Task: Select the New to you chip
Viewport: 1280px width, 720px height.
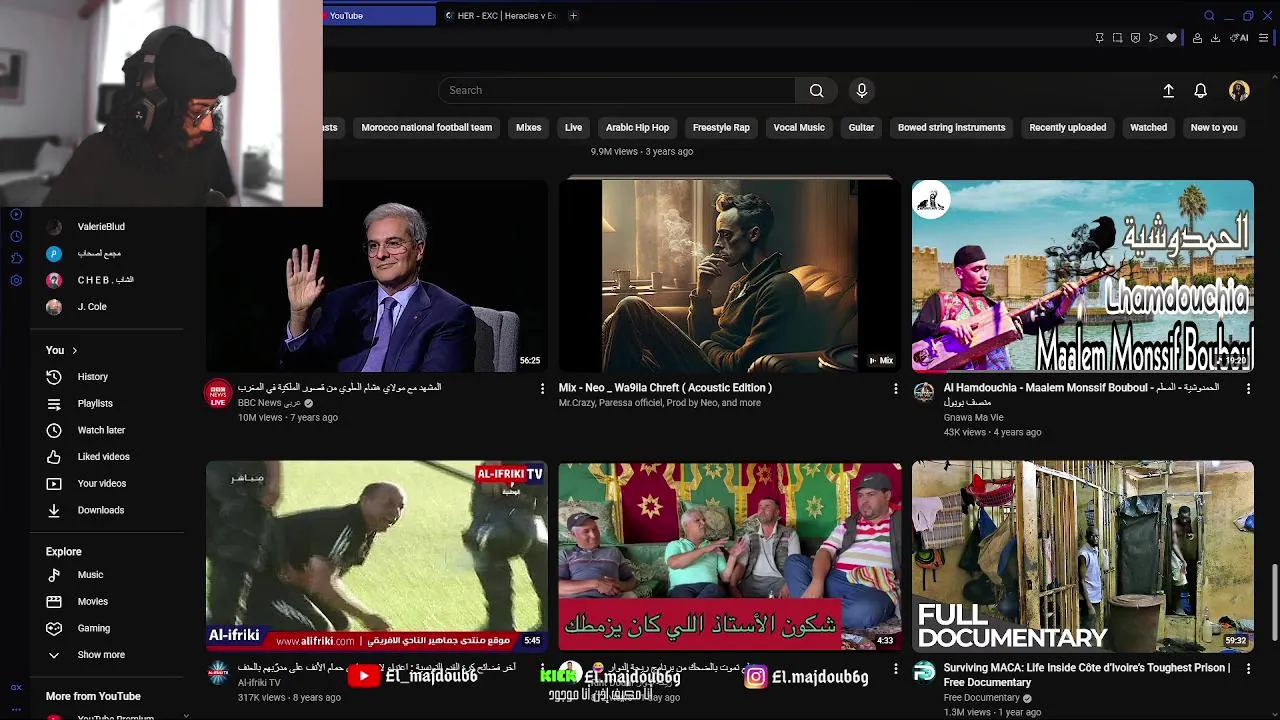Action: point(1214,127)
